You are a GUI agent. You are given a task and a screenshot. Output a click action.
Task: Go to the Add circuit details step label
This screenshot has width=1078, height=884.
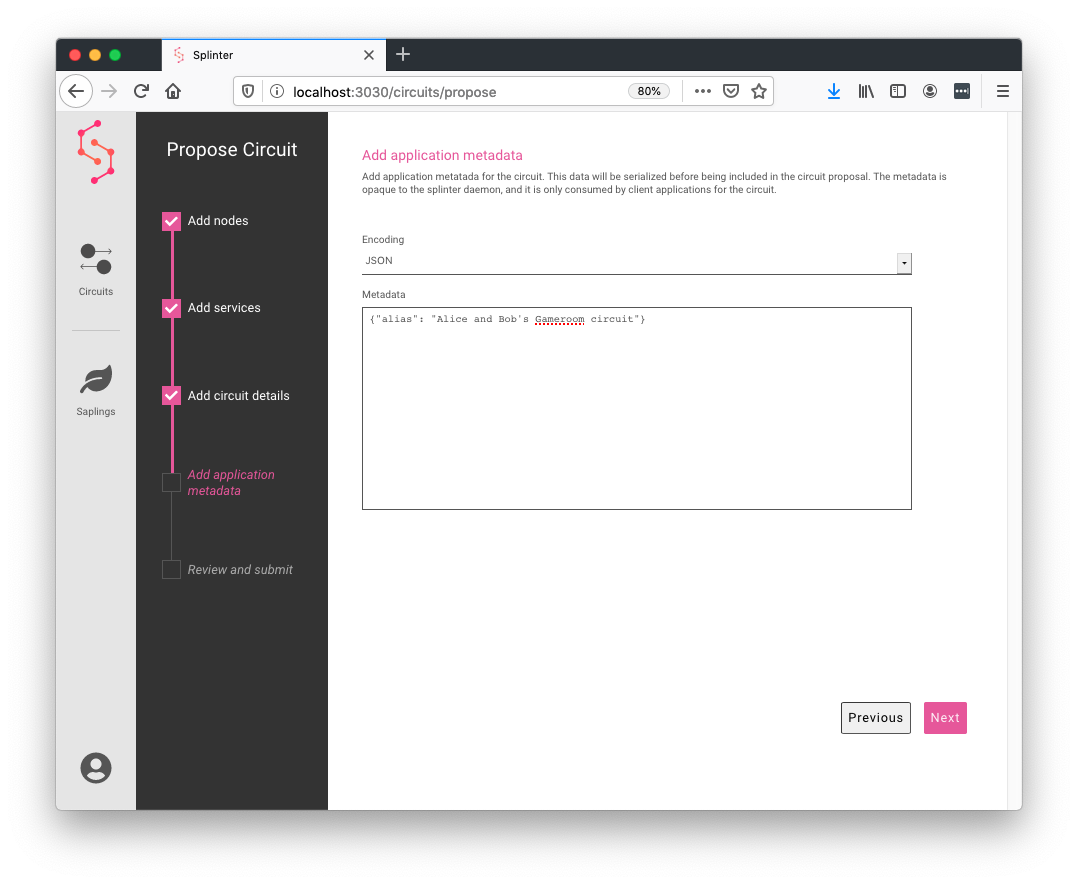pyautogui.click(x=239, y=395)
